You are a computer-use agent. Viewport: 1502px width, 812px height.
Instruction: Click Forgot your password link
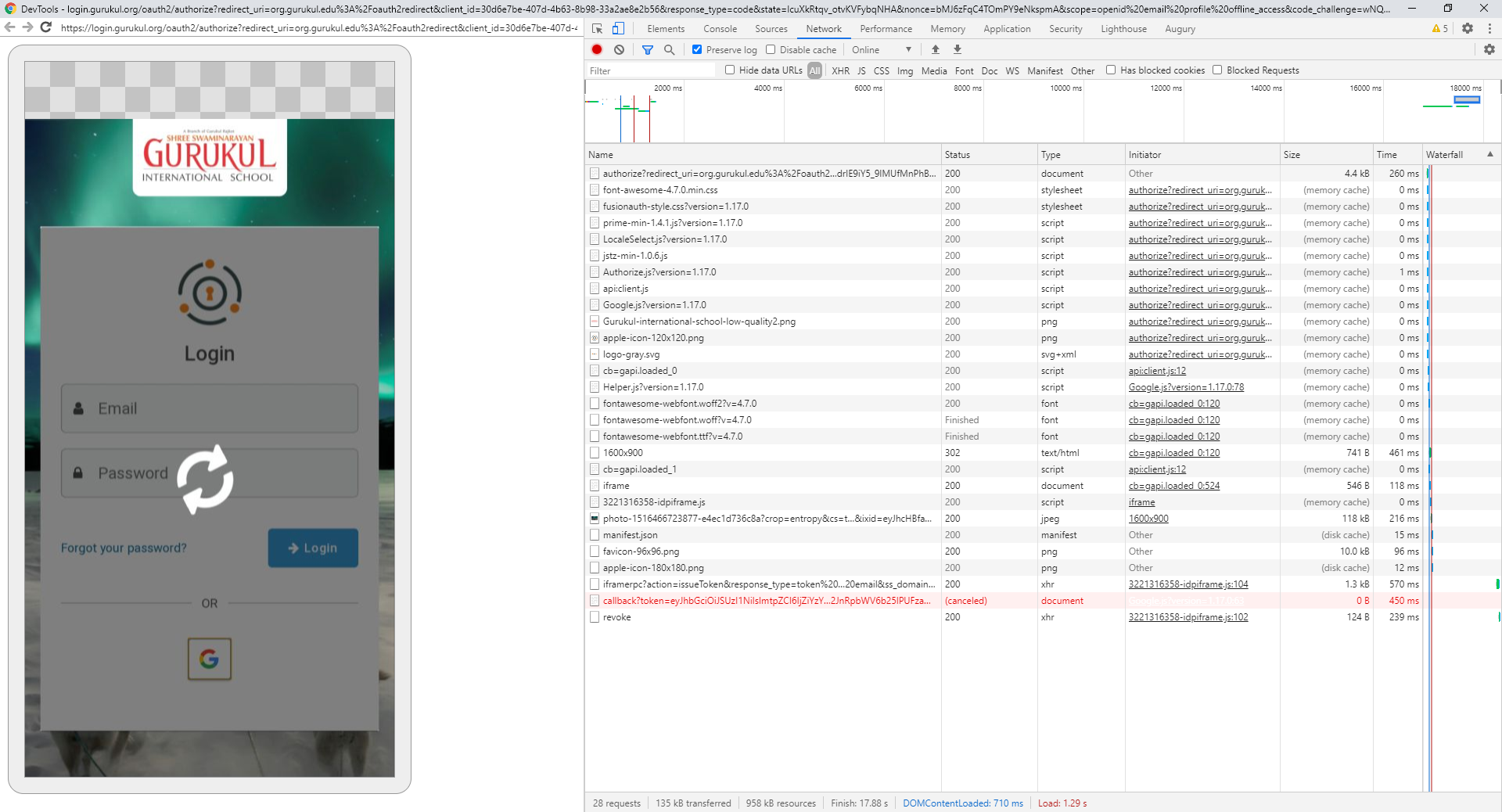(x=124, y=548)
